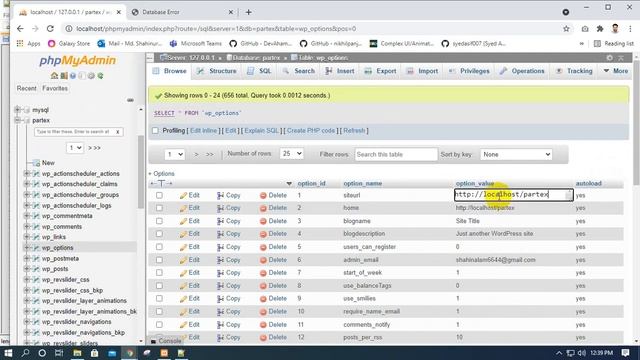The height and width of the screenshot is (360, 640).
Task: Select checkbox for use_balanceTags row
Action: [x=159, y=286]
